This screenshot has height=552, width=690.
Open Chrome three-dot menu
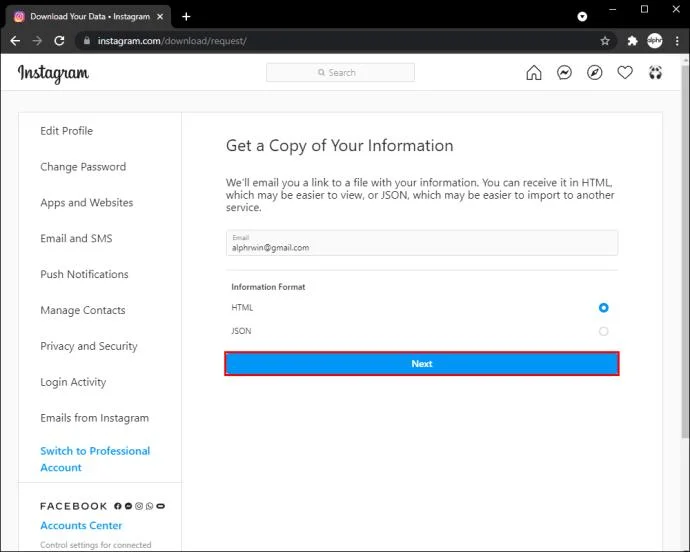point(677,41)
